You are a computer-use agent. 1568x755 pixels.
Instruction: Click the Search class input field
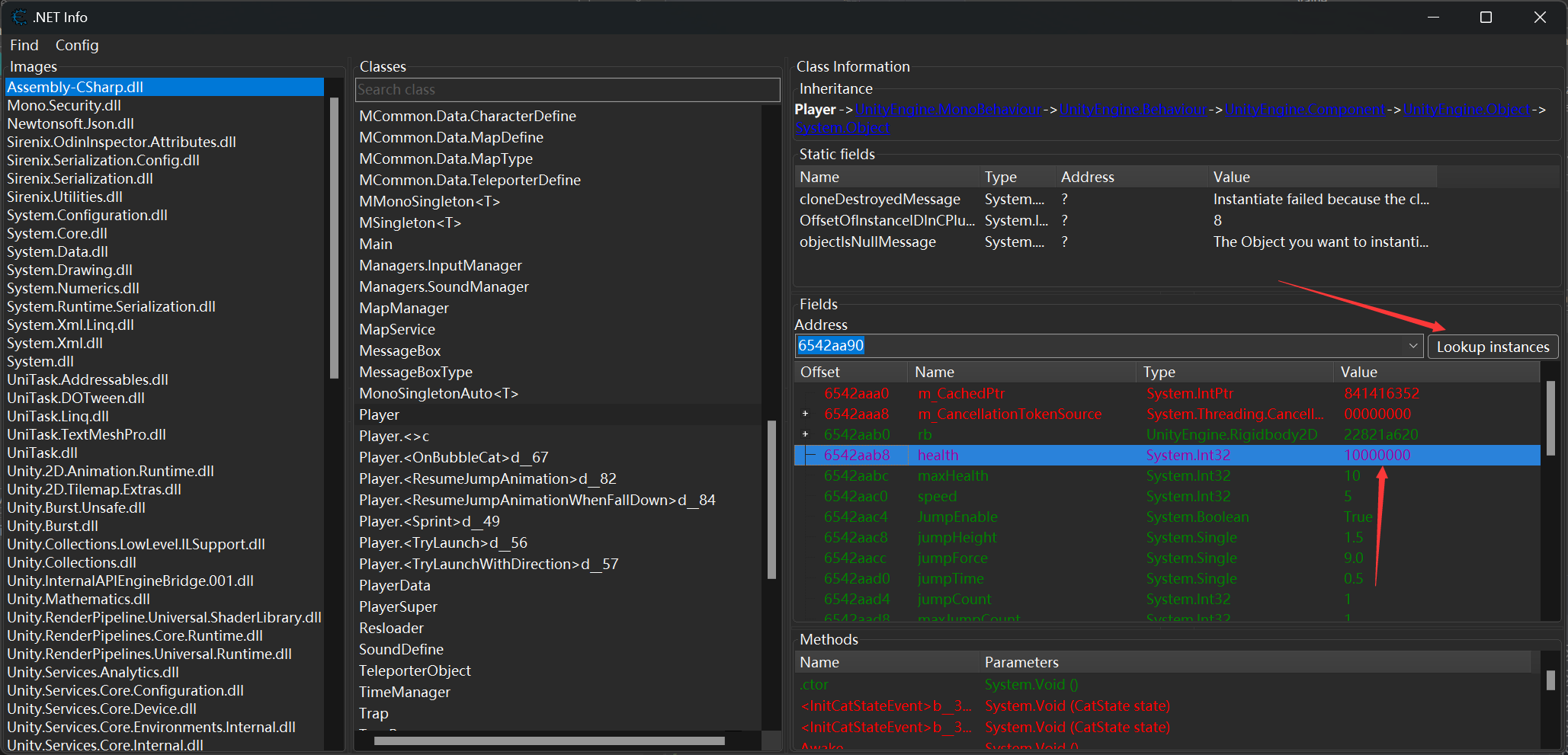coord(567,90)
